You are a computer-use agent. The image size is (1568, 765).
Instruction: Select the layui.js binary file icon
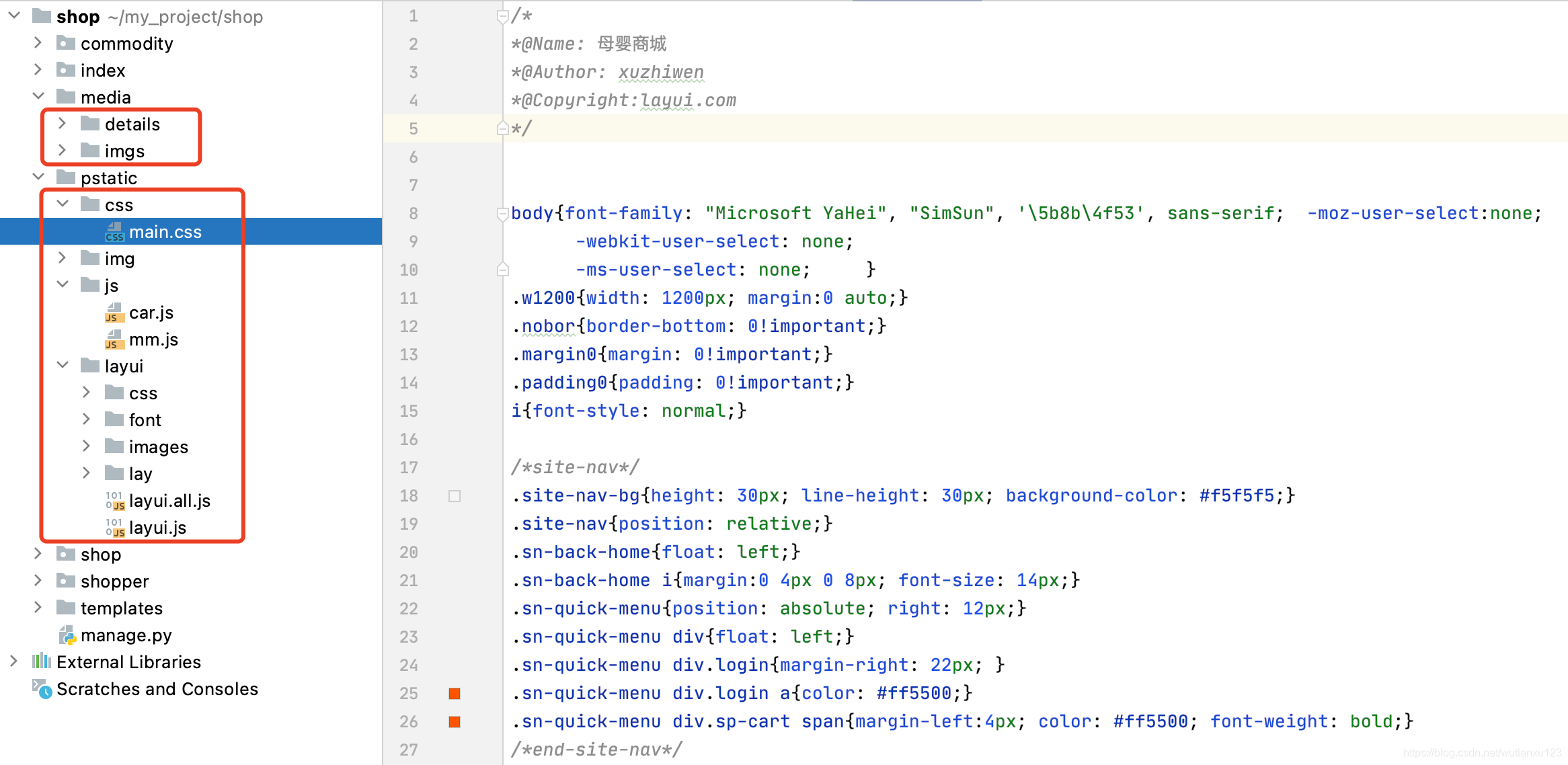click(114, 527)
